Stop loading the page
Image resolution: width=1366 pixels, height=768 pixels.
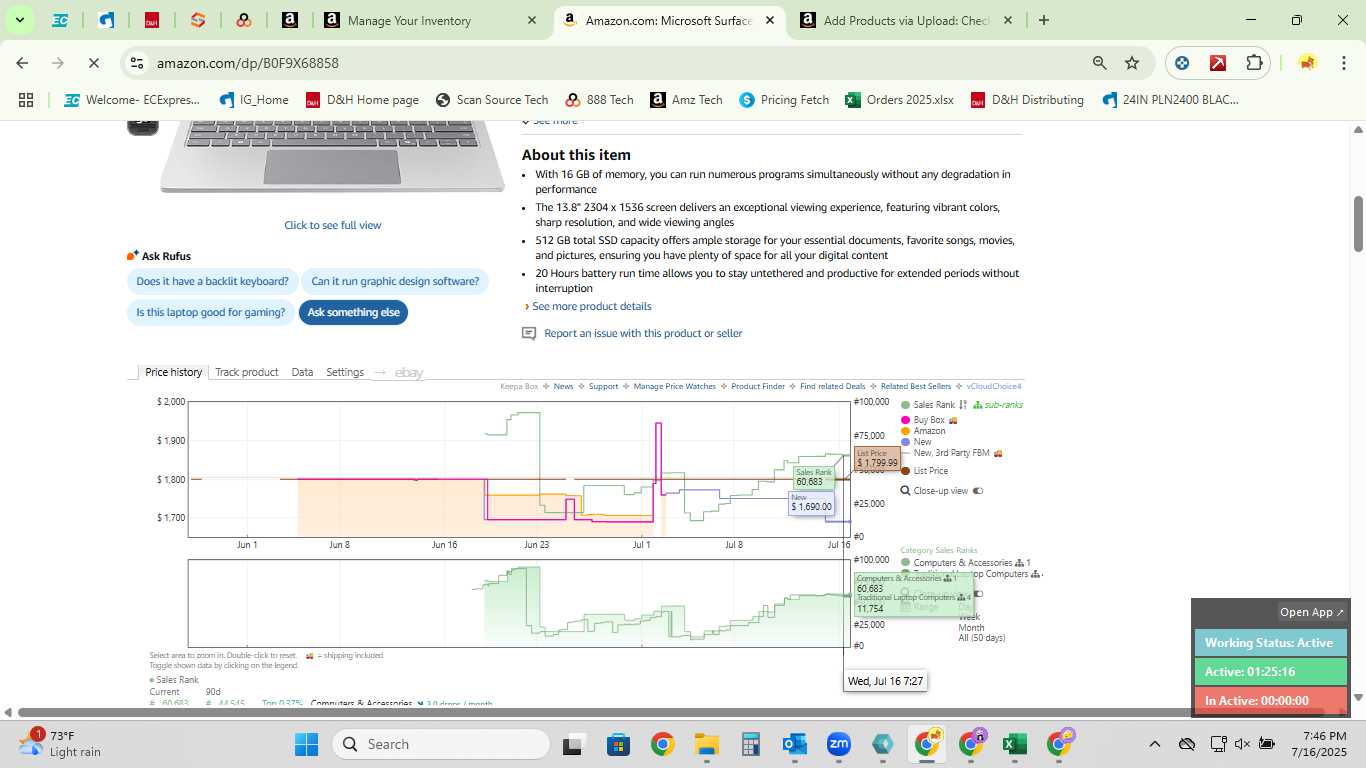pyautogui.click(x=93, y=63)
